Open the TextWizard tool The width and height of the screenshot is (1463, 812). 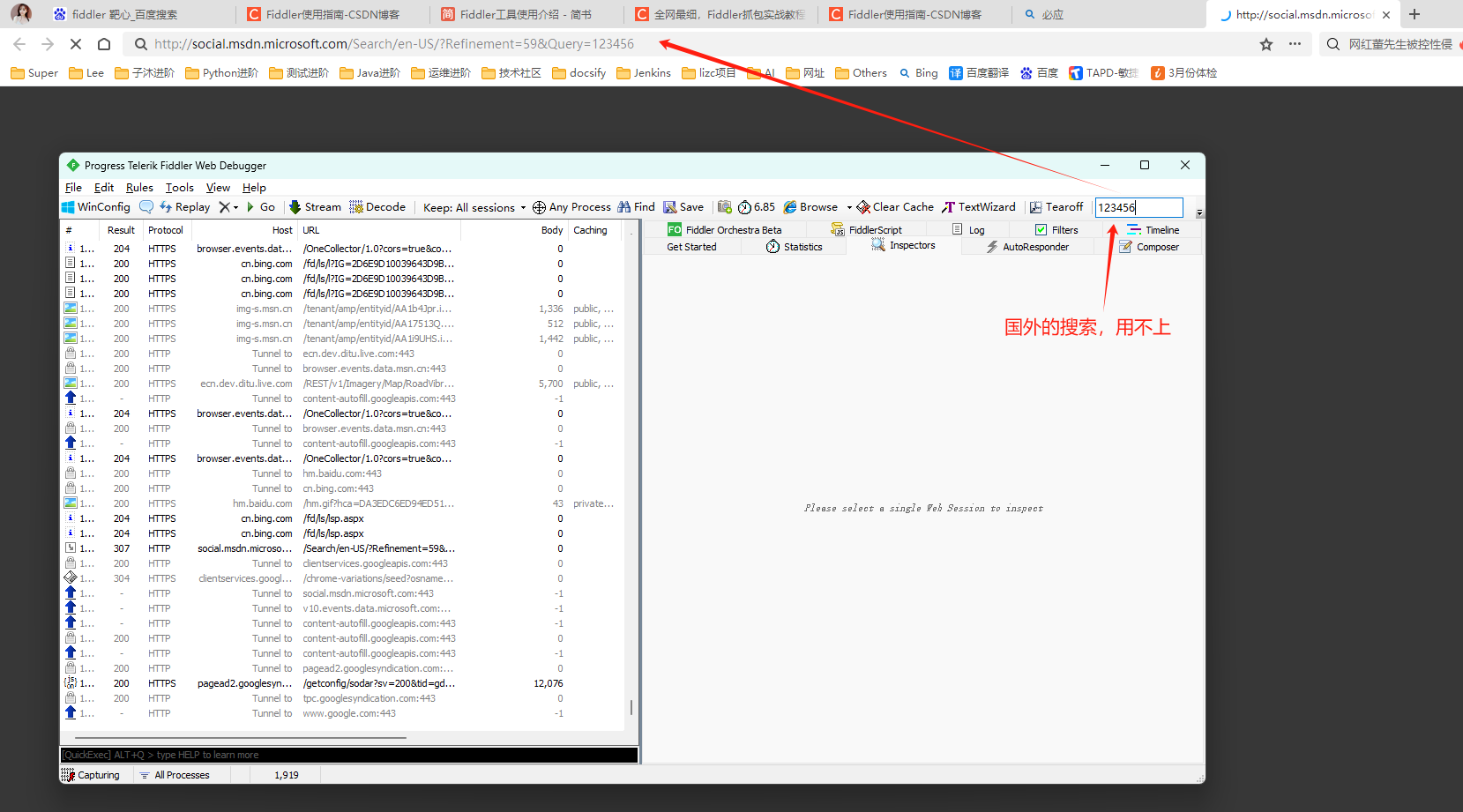coord(978,207)
